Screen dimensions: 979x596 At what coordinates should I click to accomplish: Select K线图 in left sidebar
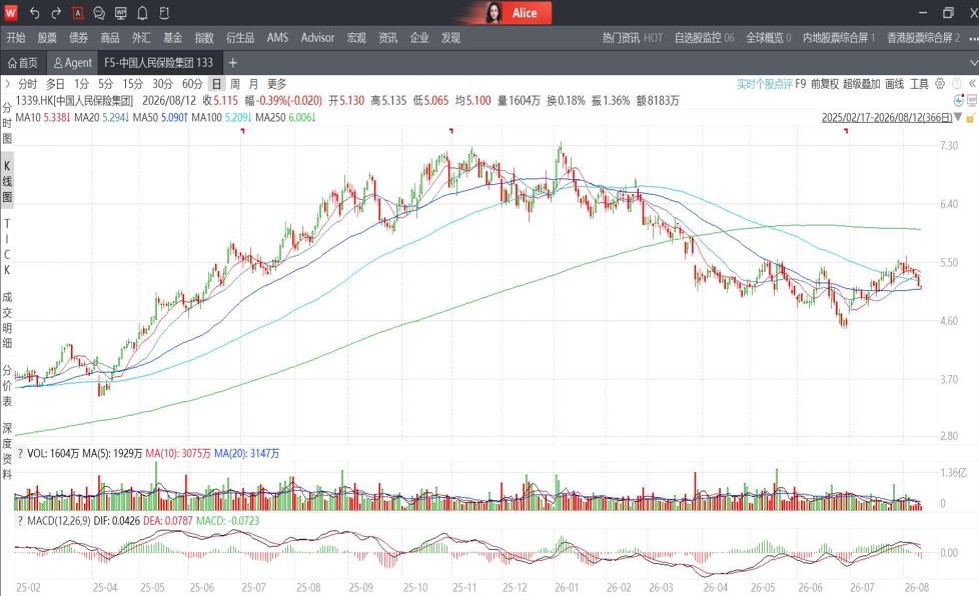tap(7, 182)
